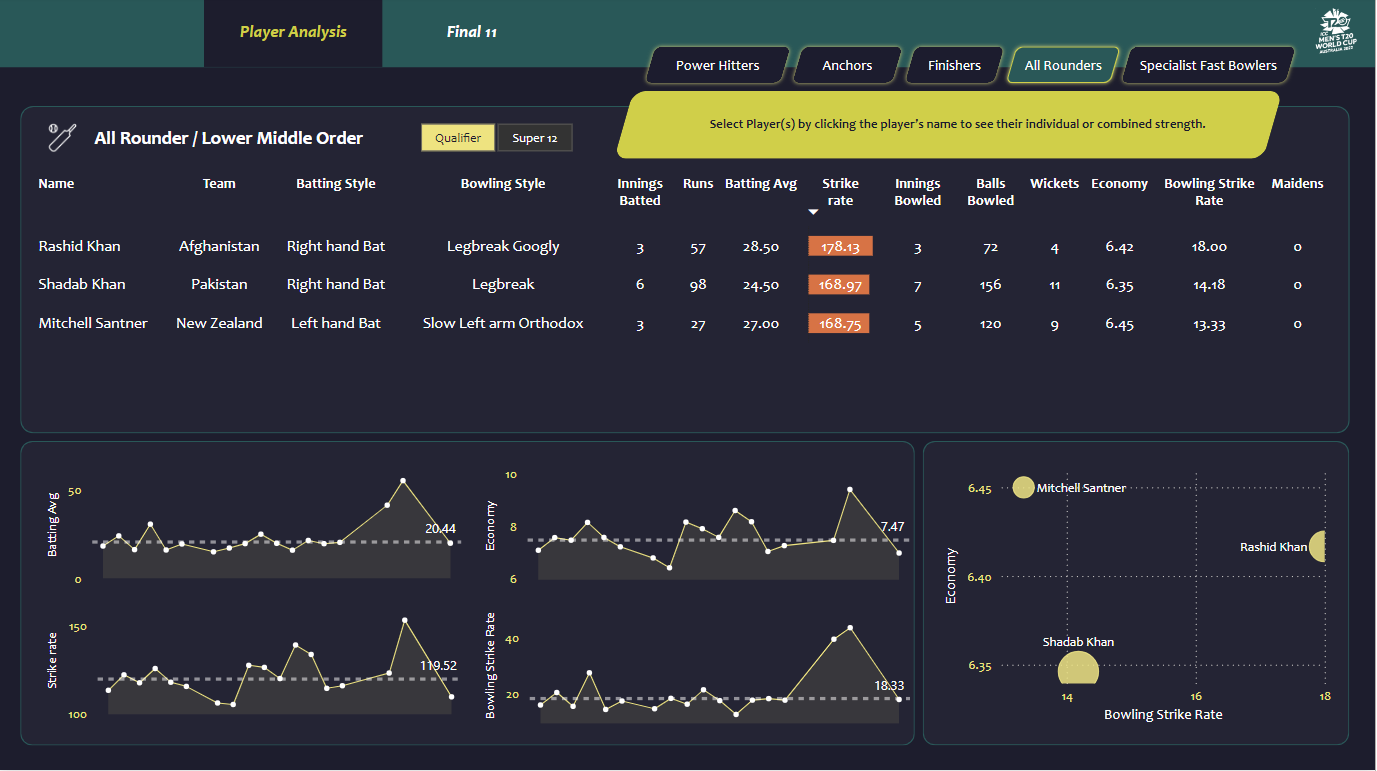Select Shadab Khan in the table

pyautogui.click(x=82, y=285)
